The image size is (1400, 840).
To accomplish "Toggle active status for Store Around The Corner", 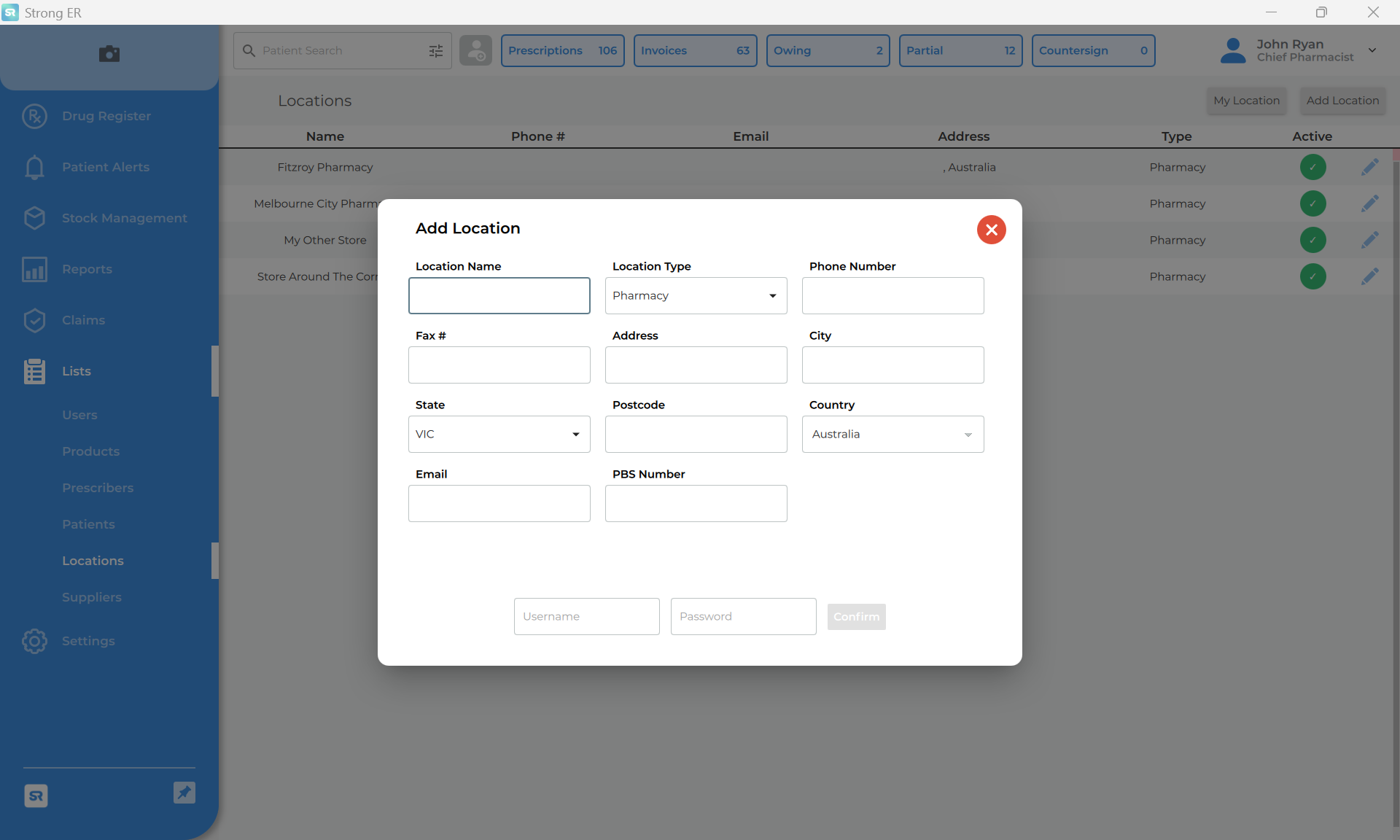I will (1312, 276).
